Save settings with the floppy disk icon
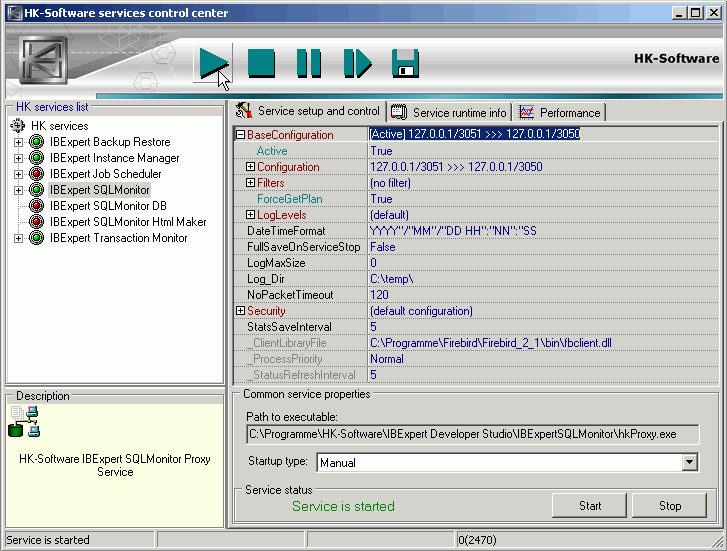The height and width of the screenshot is (551, 727). [405, 63]
